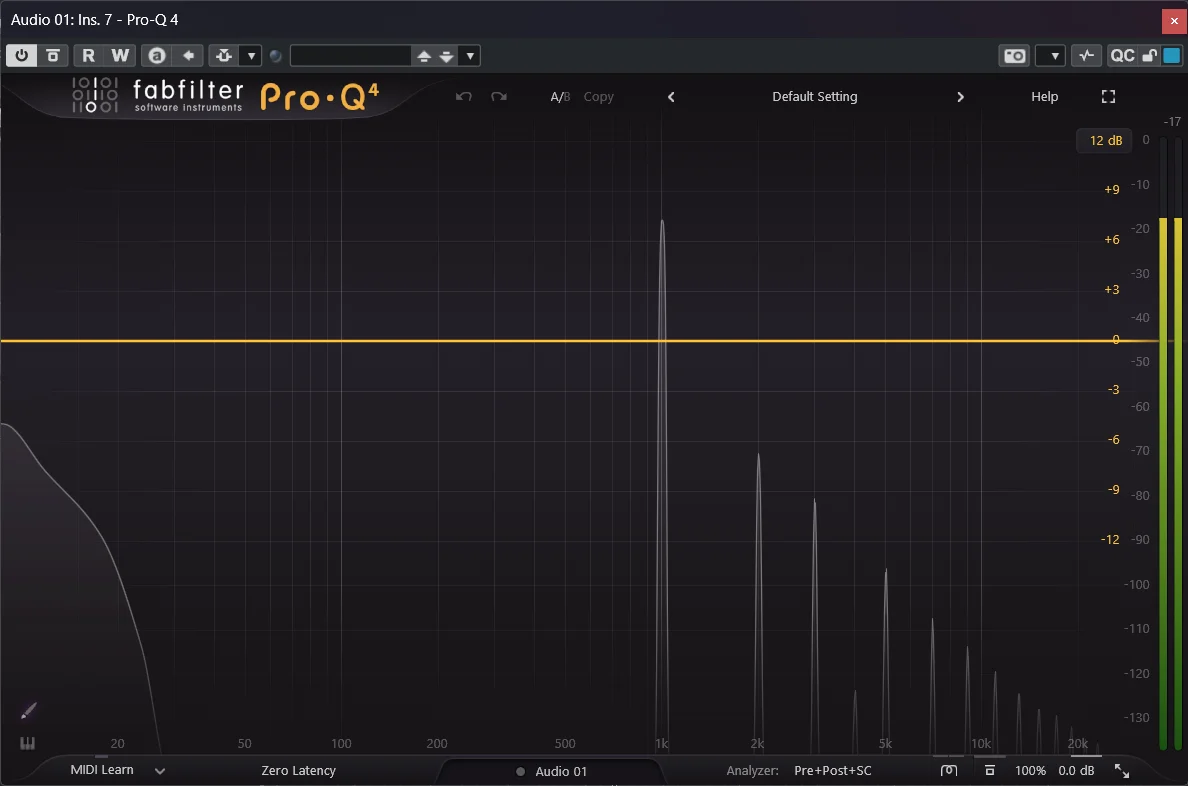Click the snapshot camera icon

(x=1014, y=55)
